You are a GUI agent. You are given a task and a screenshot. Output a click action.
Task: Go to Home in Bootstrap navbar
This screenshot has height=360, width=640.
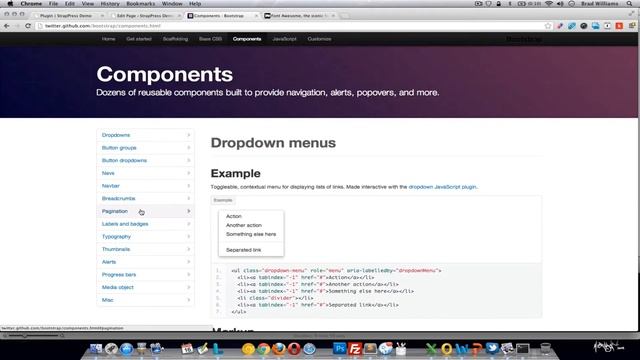(x=108, y=39)
